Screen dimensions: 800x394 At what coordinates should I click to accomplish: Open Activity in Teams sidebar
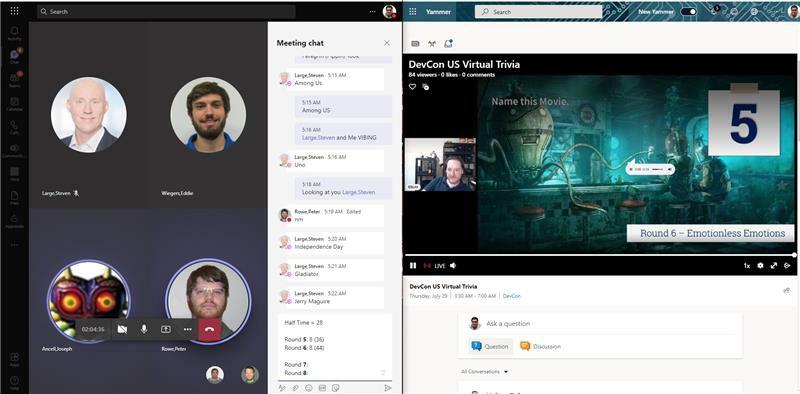(14, 34)
